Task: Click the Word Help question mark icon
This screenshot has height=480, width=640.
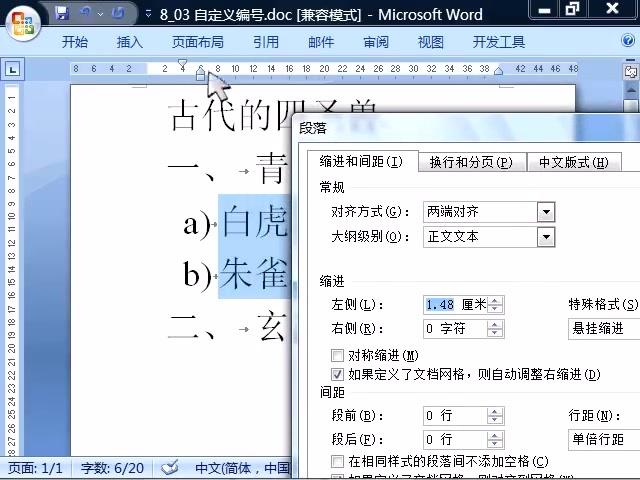Action: [x=628, y=40]
